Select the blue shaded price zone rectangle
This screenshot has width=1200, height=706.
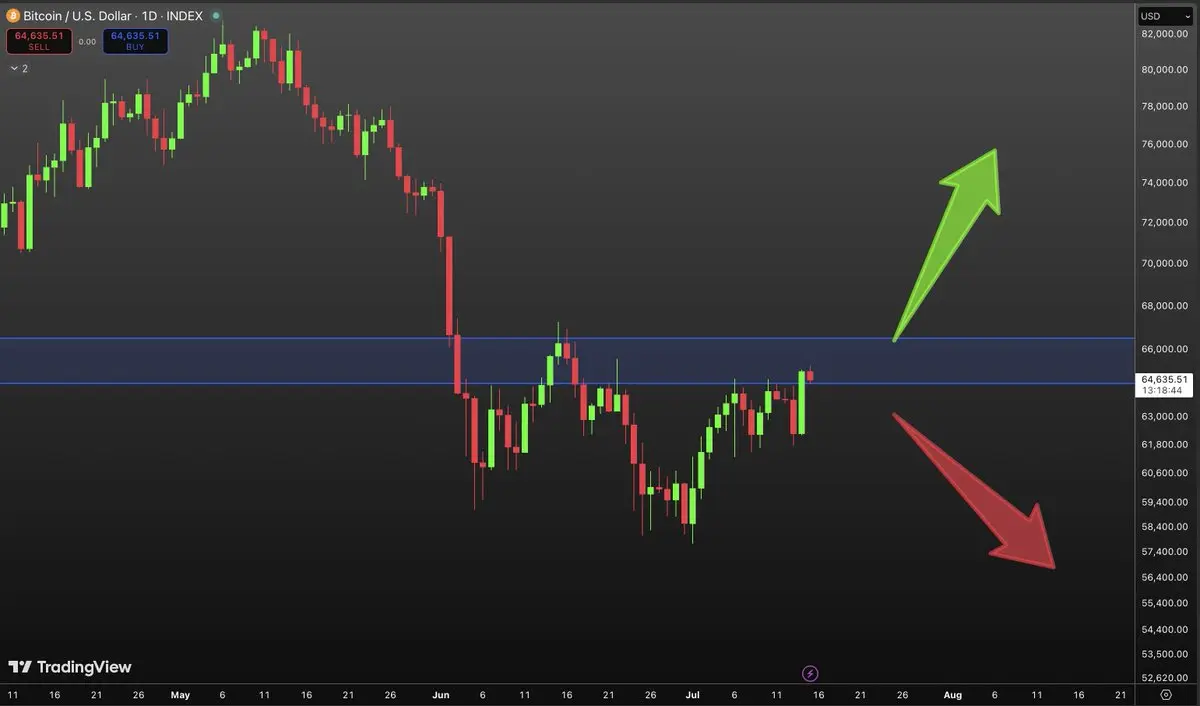568,360
